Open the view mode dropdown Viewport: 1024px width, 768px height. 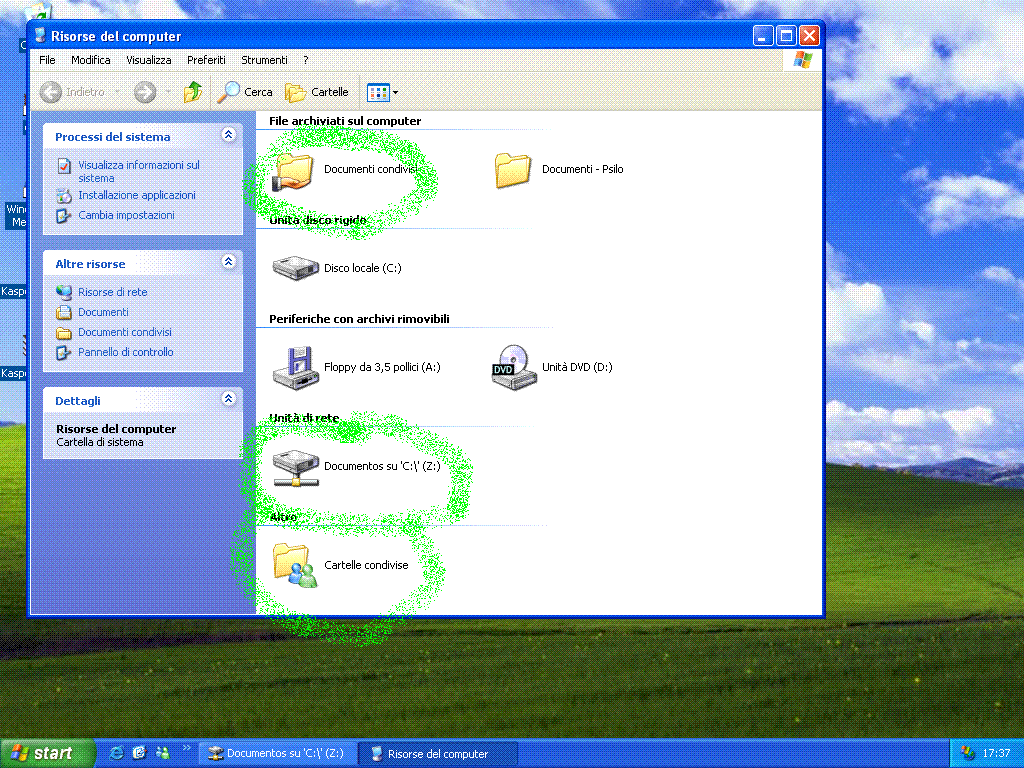[383, 92]
